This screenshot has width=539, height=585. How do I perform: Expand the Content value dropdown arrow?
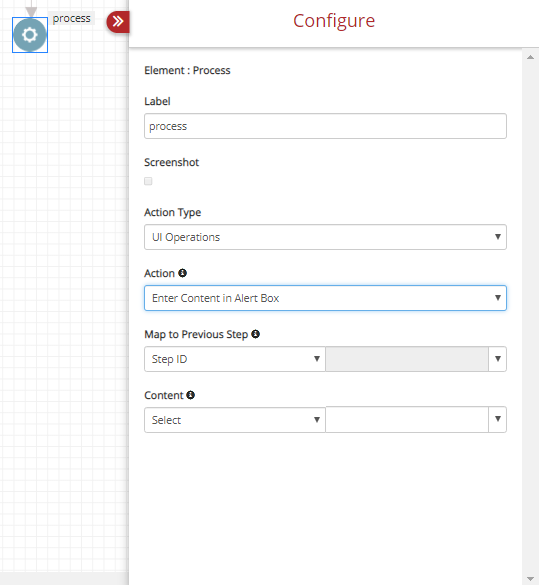coord(498,419)
